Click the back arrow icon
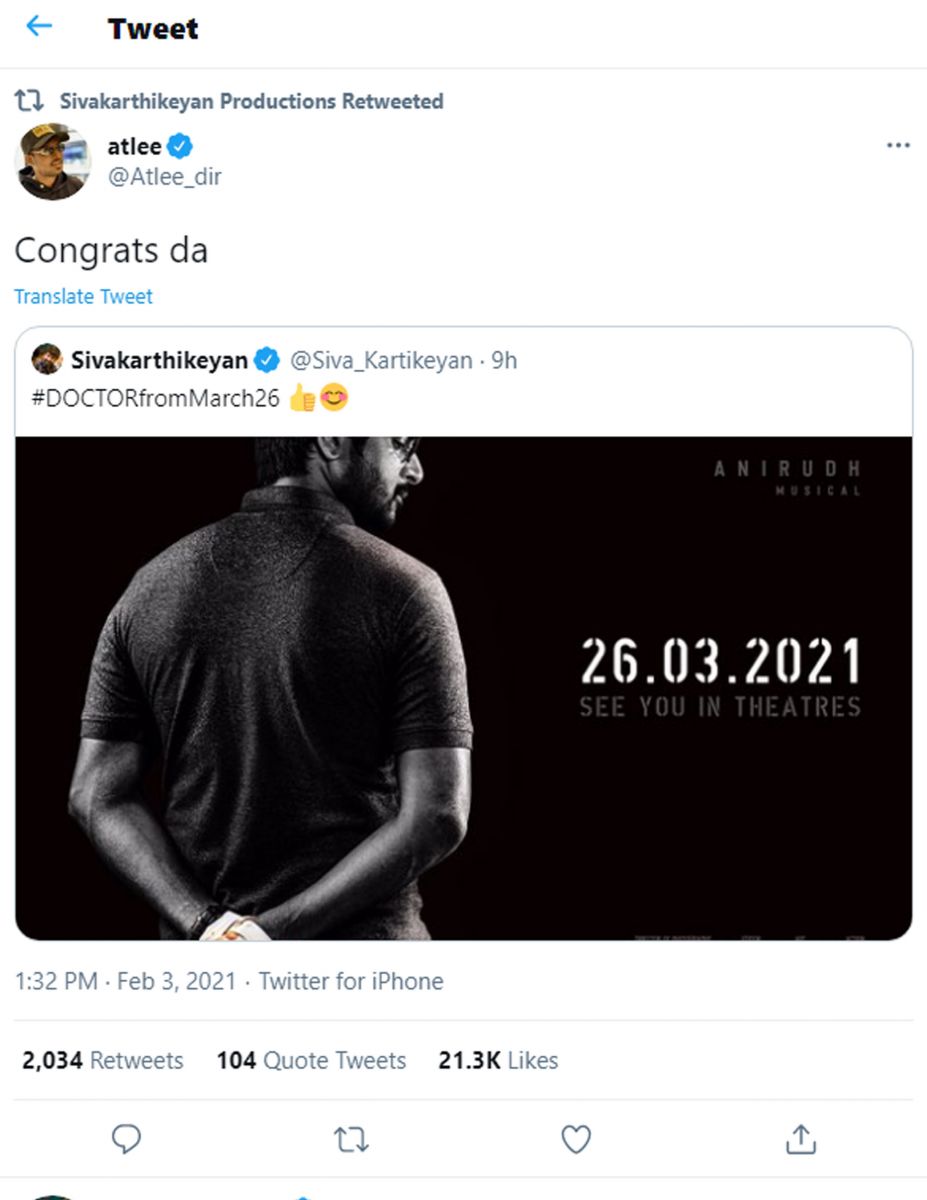The image size is (927, 1200). [x=38, y=27]
